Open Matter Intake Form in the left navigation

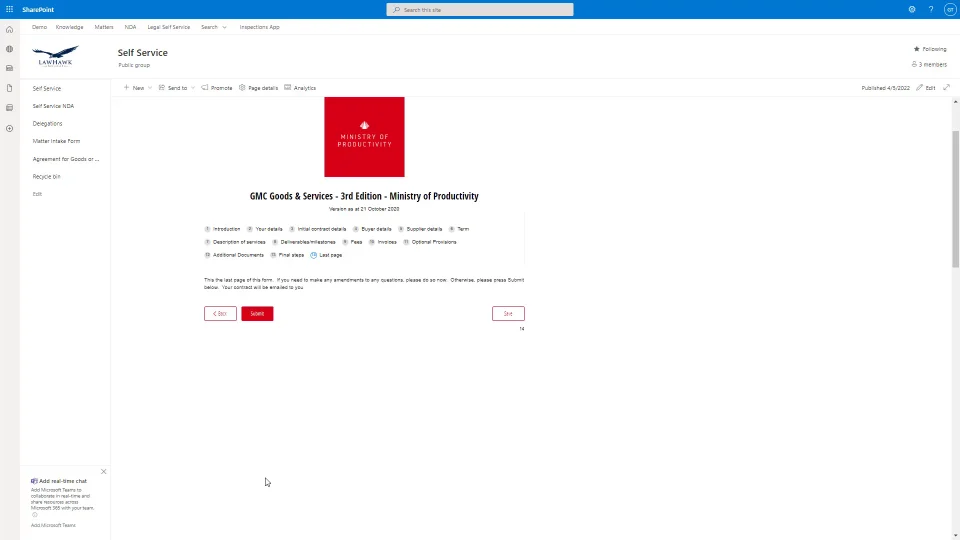tap(56, 141)
